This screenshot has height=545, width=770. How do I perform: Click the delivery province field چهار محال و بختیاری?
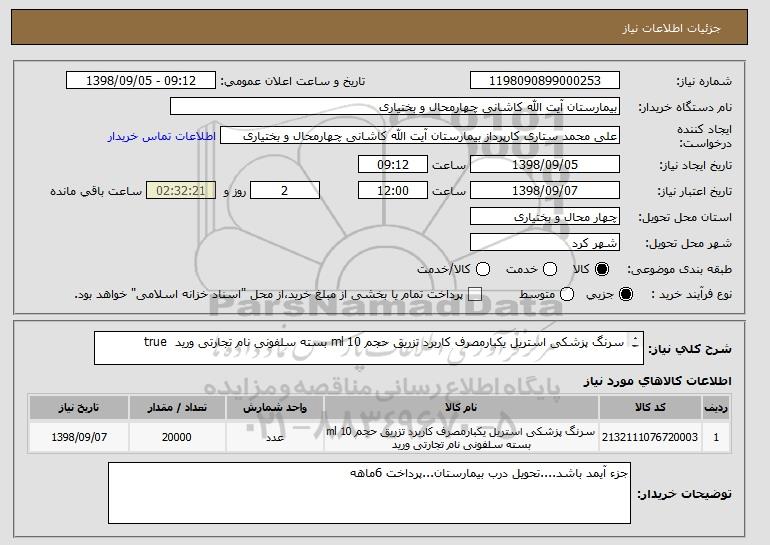[545, 217]
